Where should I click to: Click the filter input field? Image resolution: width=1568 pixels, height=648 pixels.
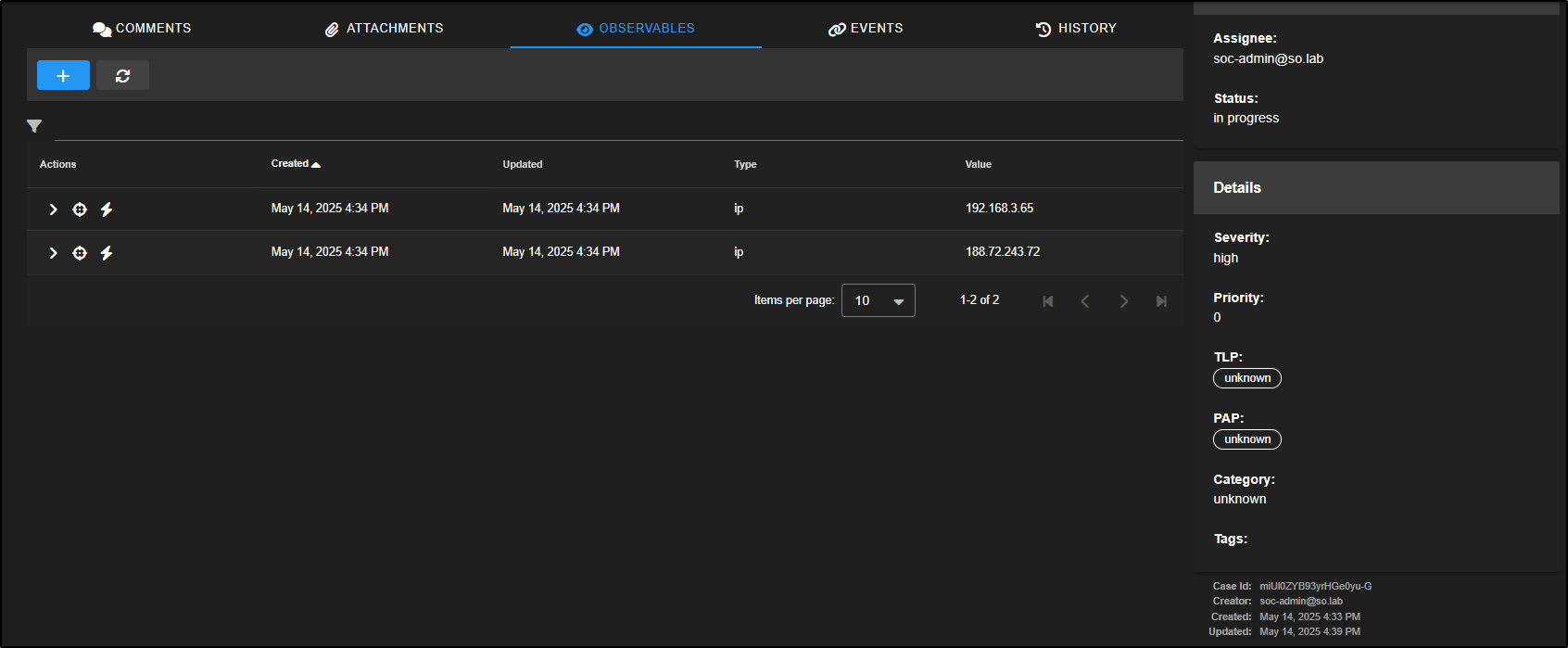point(612,127)
